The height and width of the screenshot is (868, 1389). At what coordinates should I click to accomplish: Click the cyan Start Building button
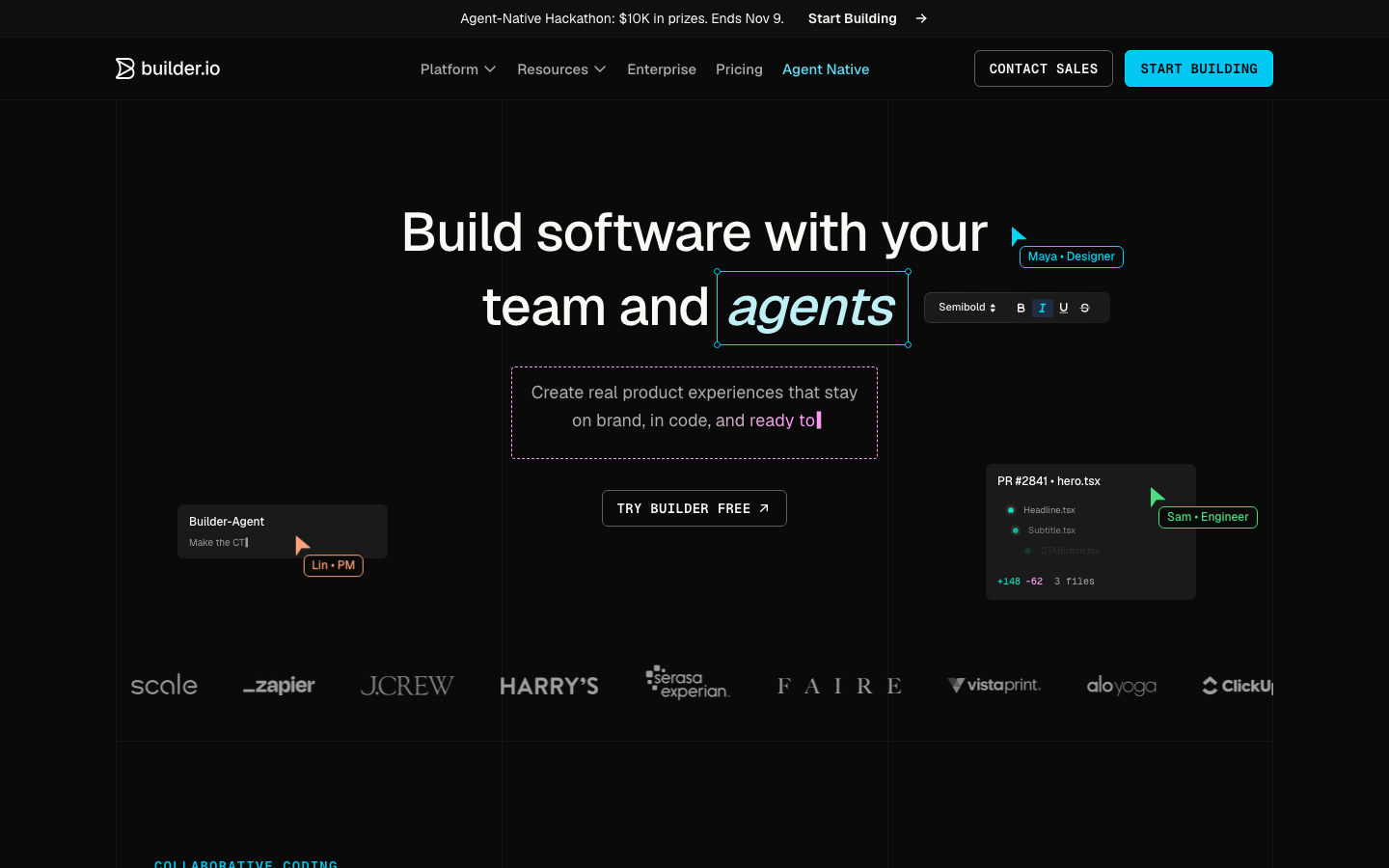pos(1199,68)
